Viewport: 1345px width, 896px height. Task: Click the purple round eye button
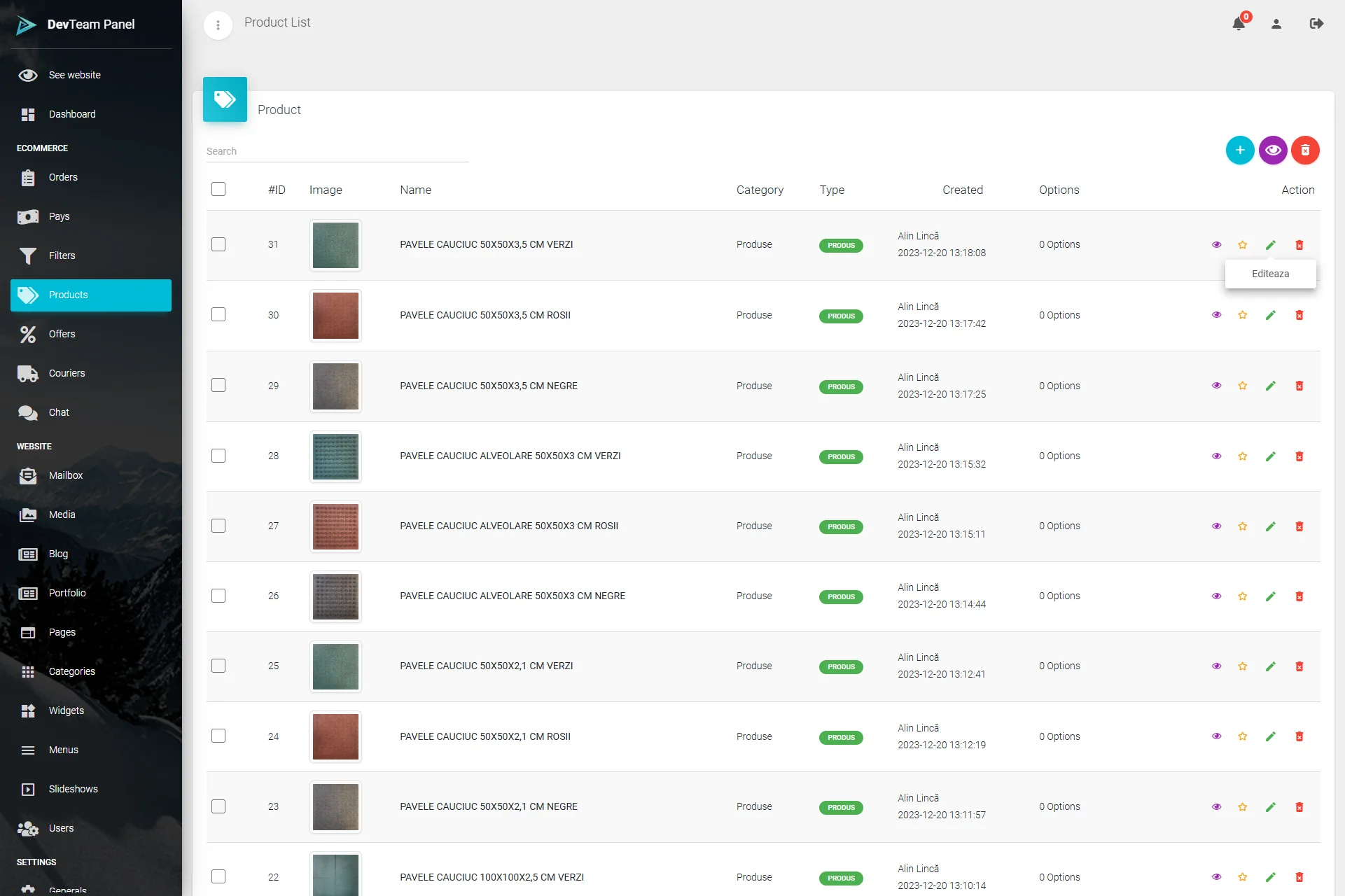(x=1273, y=150)
